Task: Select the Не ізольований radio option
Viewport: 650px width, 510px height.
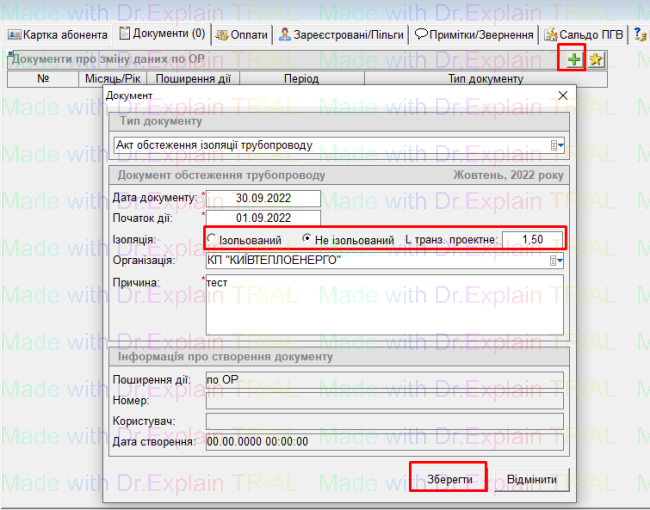Action: click(x=307, y=240)
